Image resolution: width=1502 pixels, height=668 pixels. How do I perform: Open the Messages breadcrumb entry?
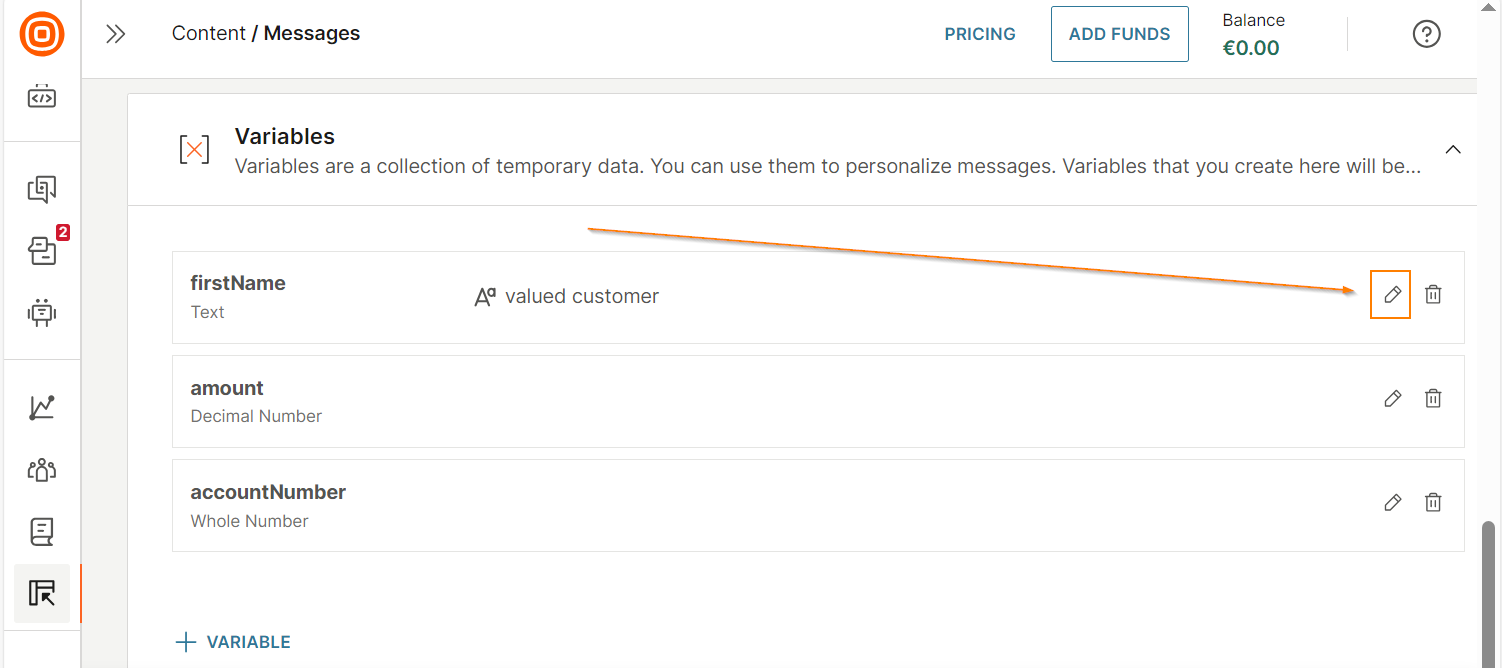pos(312,33)
